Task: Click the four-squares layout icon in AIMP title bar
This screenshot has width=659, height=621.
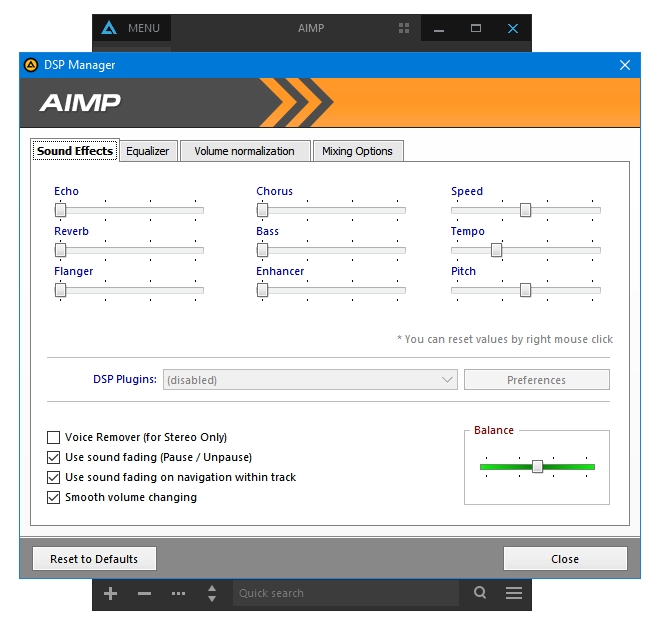Action: 404,28
